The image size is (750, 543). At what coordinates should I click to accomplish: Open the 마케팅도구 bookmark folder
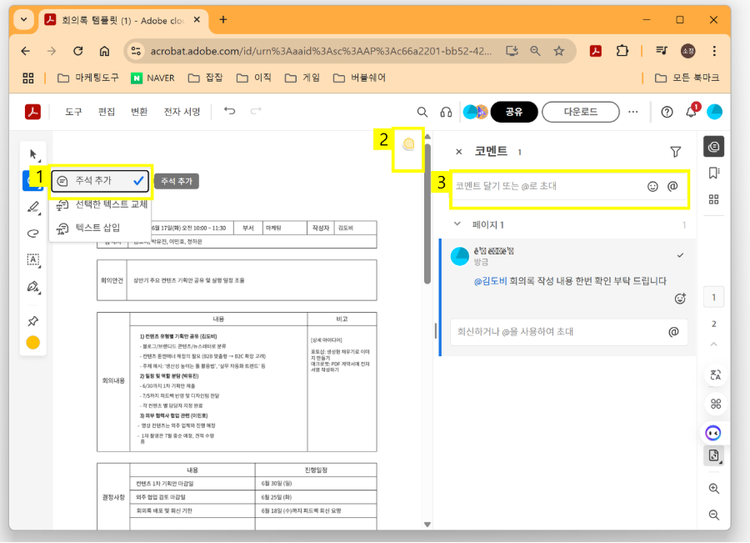[x=88, y=78]
